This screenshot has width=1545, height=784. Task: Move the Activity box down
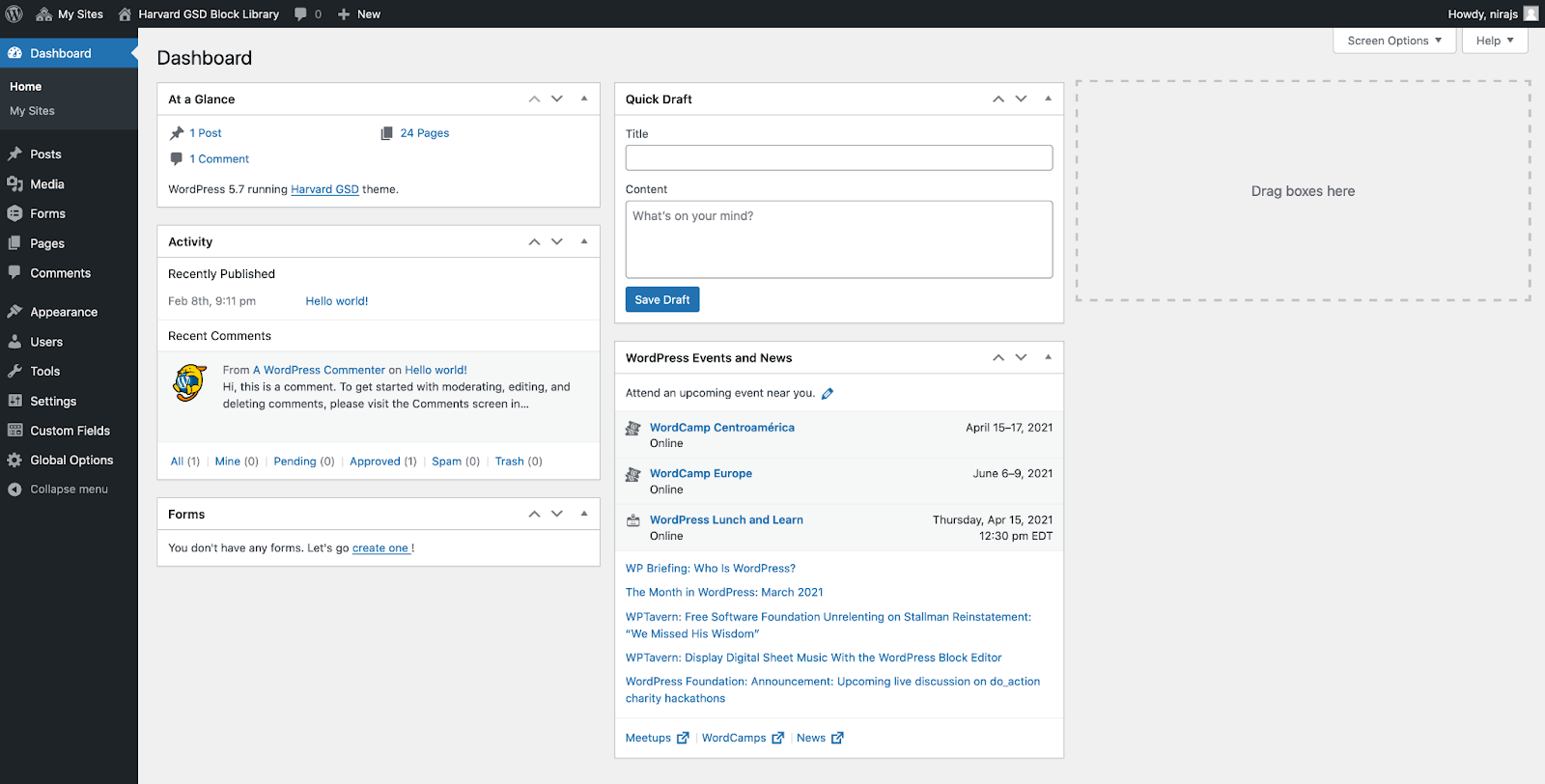coord(557,241)
